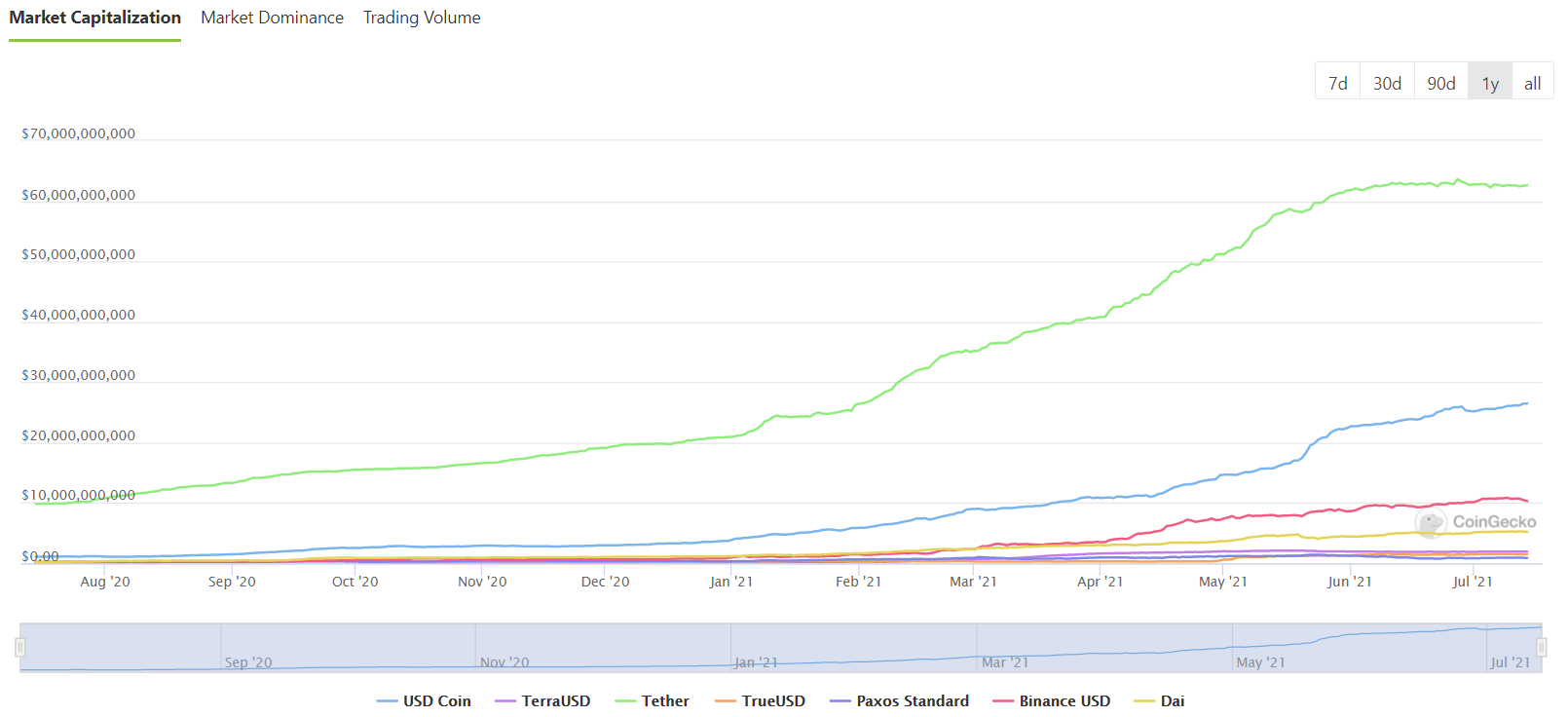Set the chart range to 7d
1568x717 pixels.
1338,83
